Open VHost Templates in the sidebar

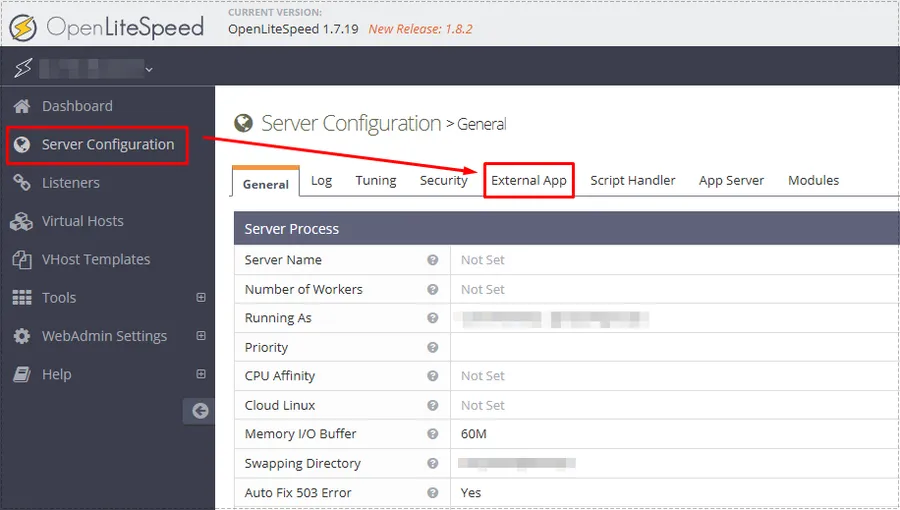96,260
